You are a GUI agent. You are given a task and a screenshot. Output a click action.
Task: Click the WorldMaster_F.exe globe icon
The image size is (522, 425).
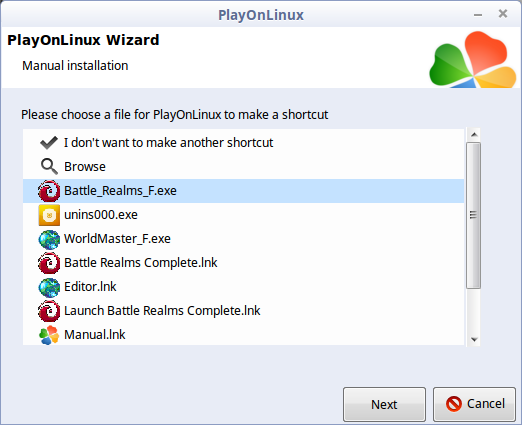49,239
